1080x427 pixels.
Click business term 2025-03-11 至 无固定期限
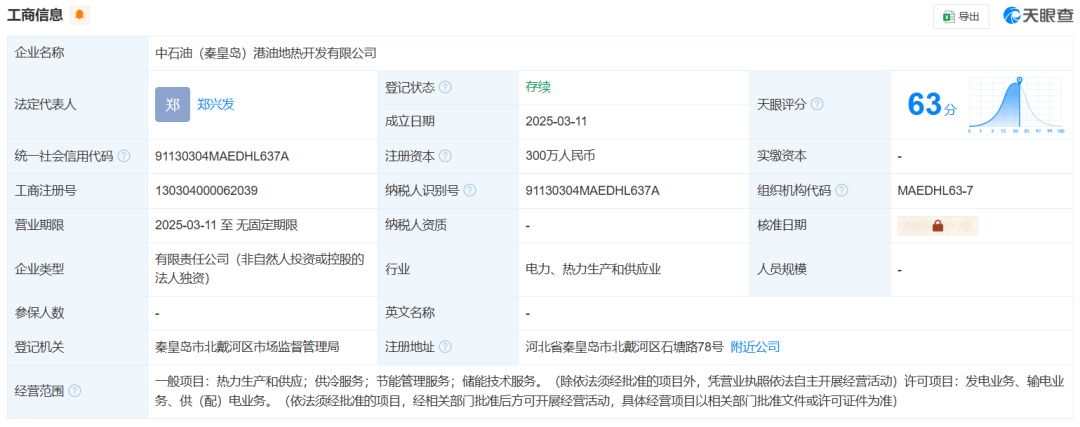pyautogui.click(x=227, y=225)
